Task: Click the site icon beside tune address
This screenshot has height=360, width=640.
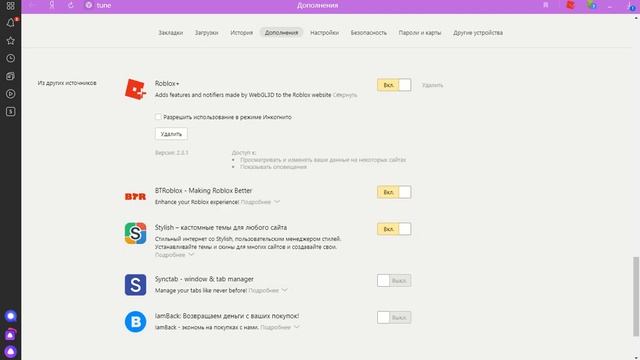Action: point(89,5)
